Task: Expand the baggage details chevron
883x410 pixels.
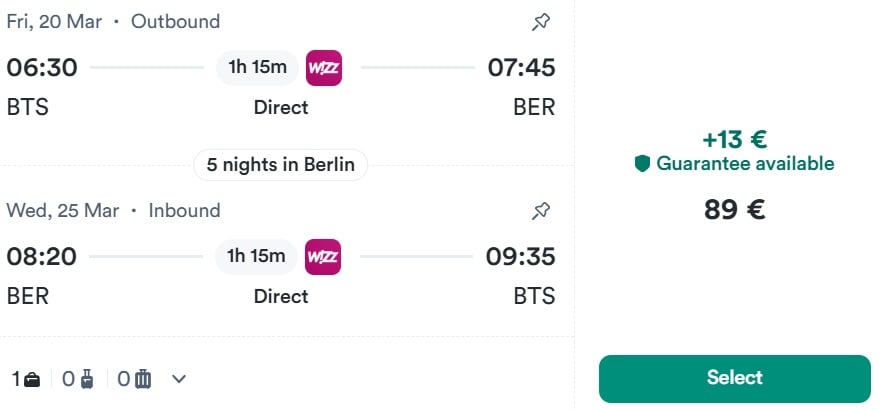Action: (x=179, y=379)
